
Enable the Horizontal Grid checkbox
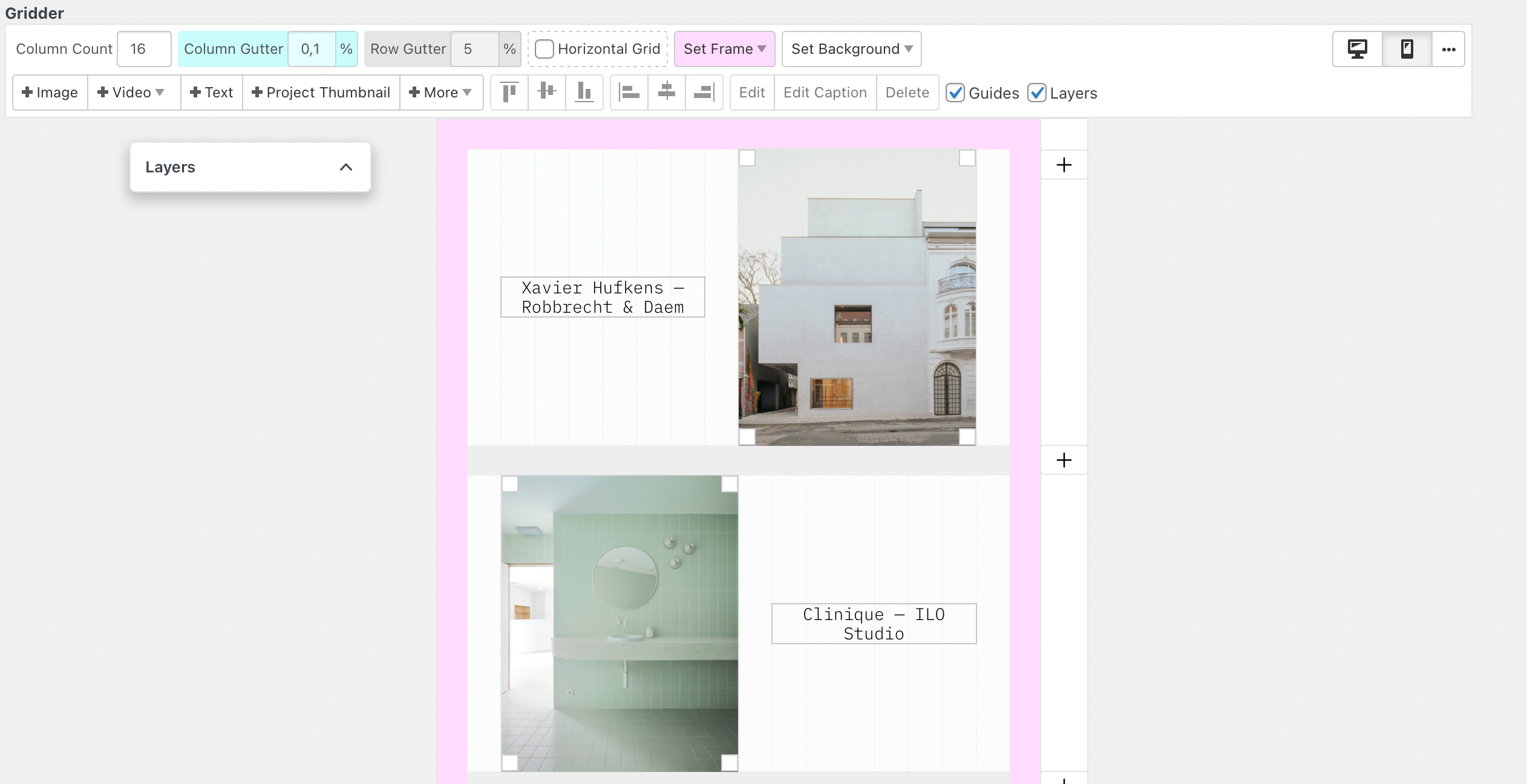[544, 49]
